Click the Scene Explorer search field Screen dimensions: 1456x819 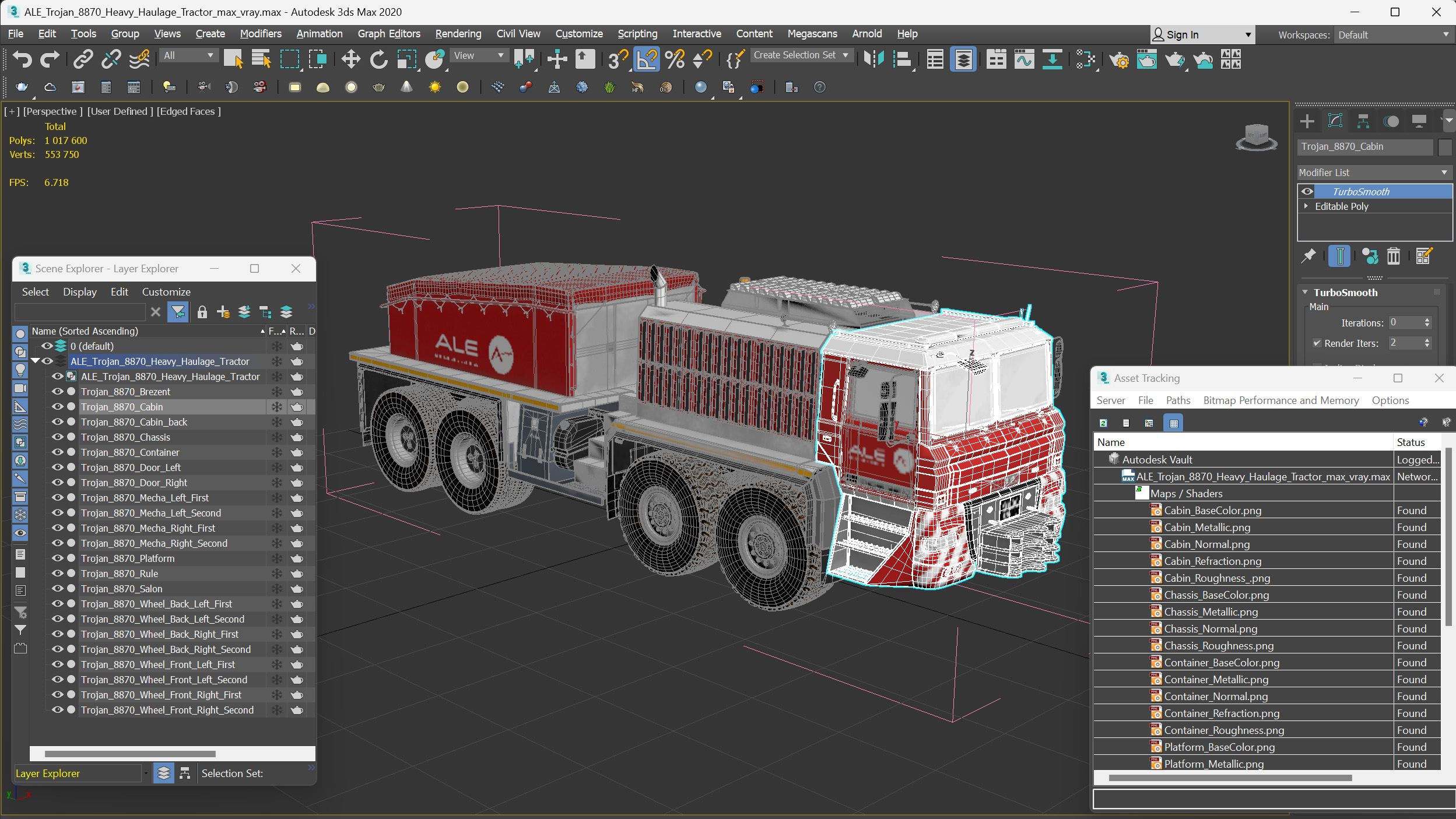(80, 312)
